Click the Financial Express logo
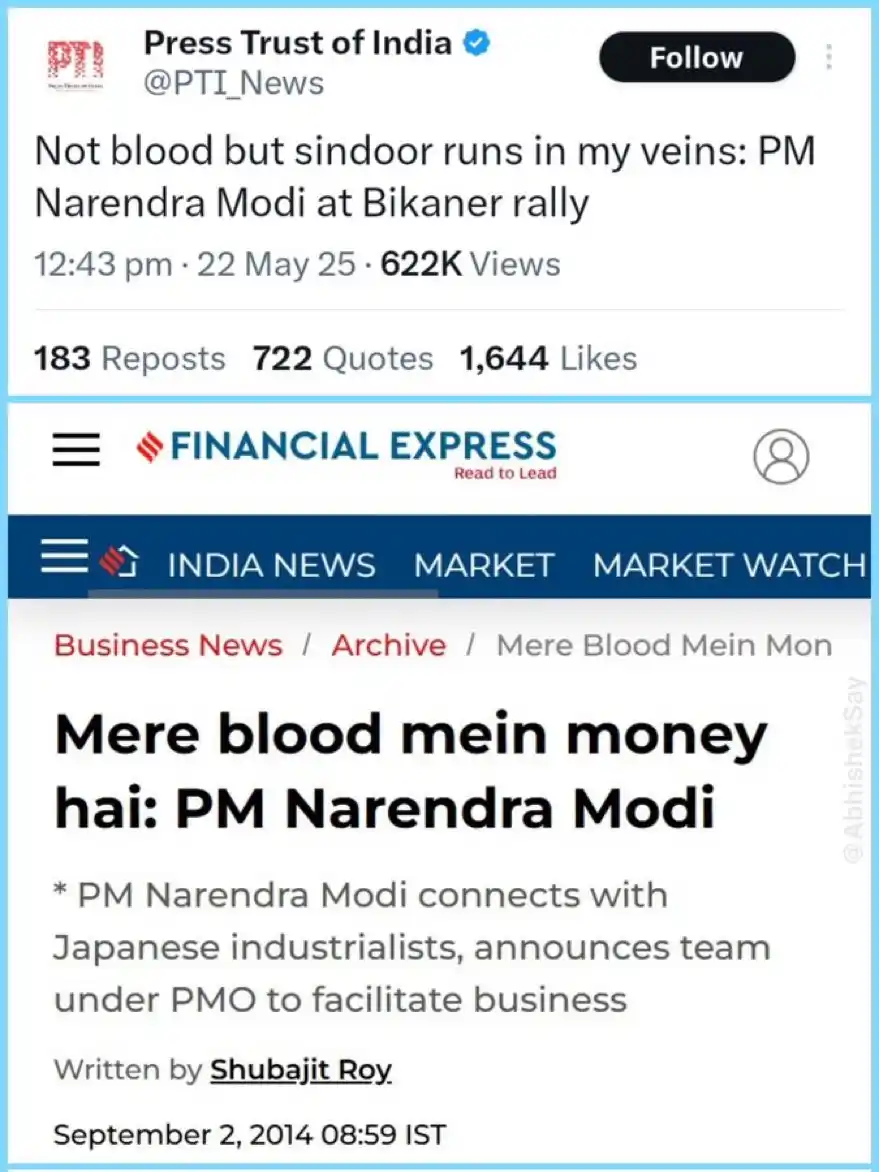 [x=346, y=453]
